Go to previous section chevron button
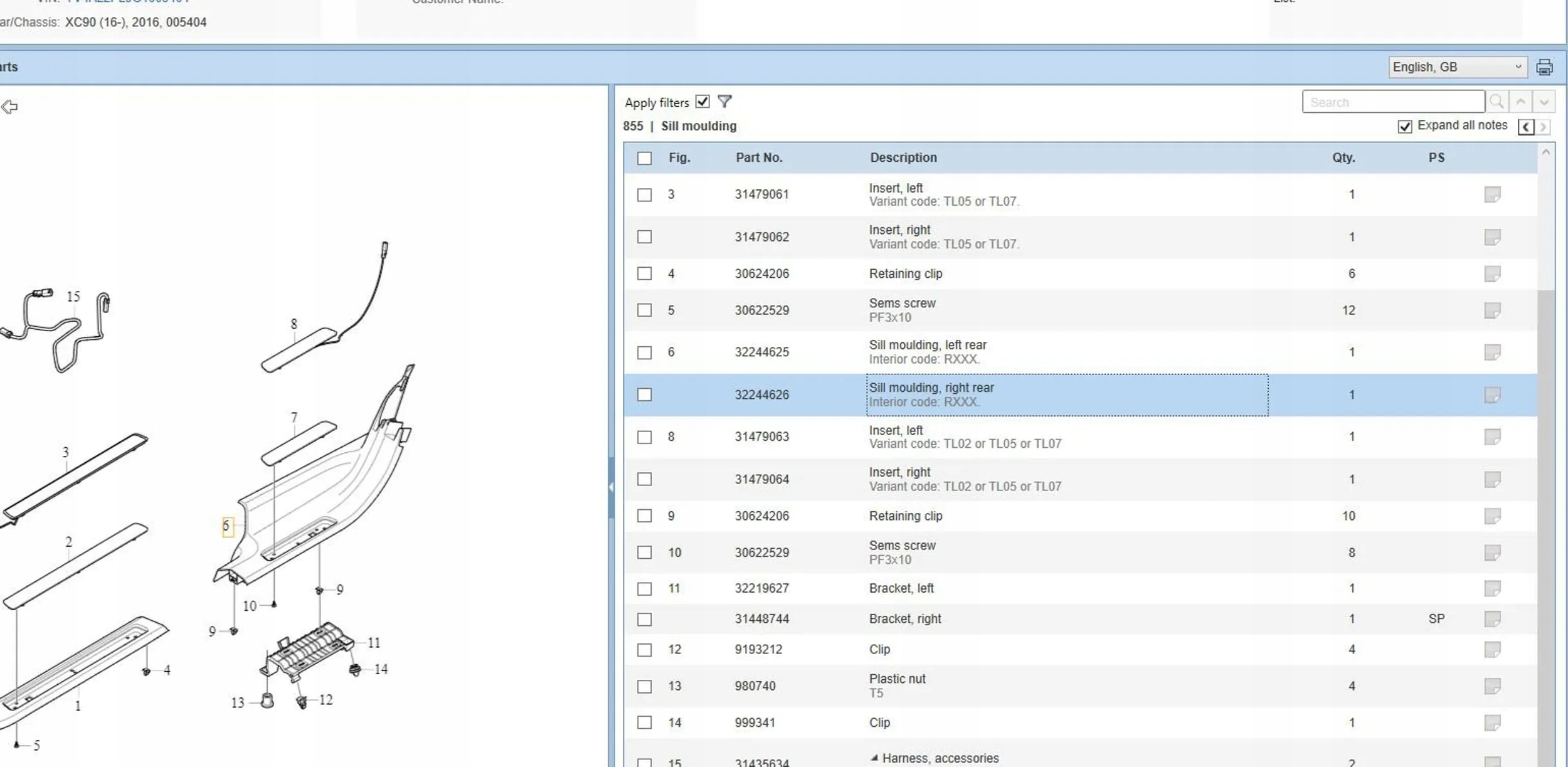 tap(1526, 127)
